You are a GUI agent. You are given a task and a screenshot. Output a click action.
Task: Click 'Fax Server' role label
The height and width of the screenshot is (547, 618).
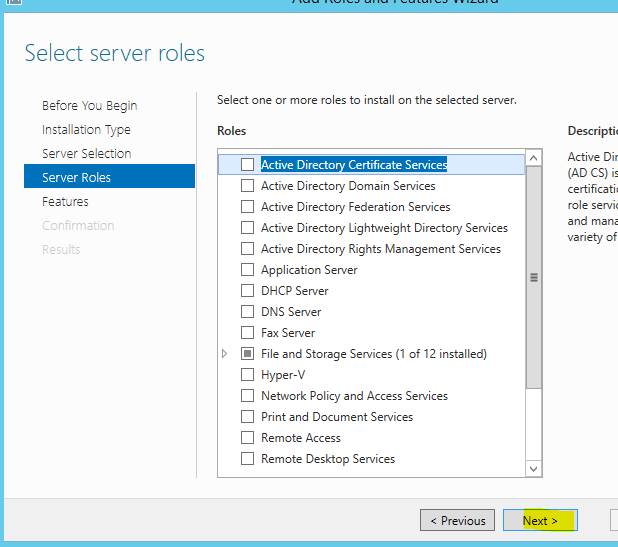[x=288, y=333]
